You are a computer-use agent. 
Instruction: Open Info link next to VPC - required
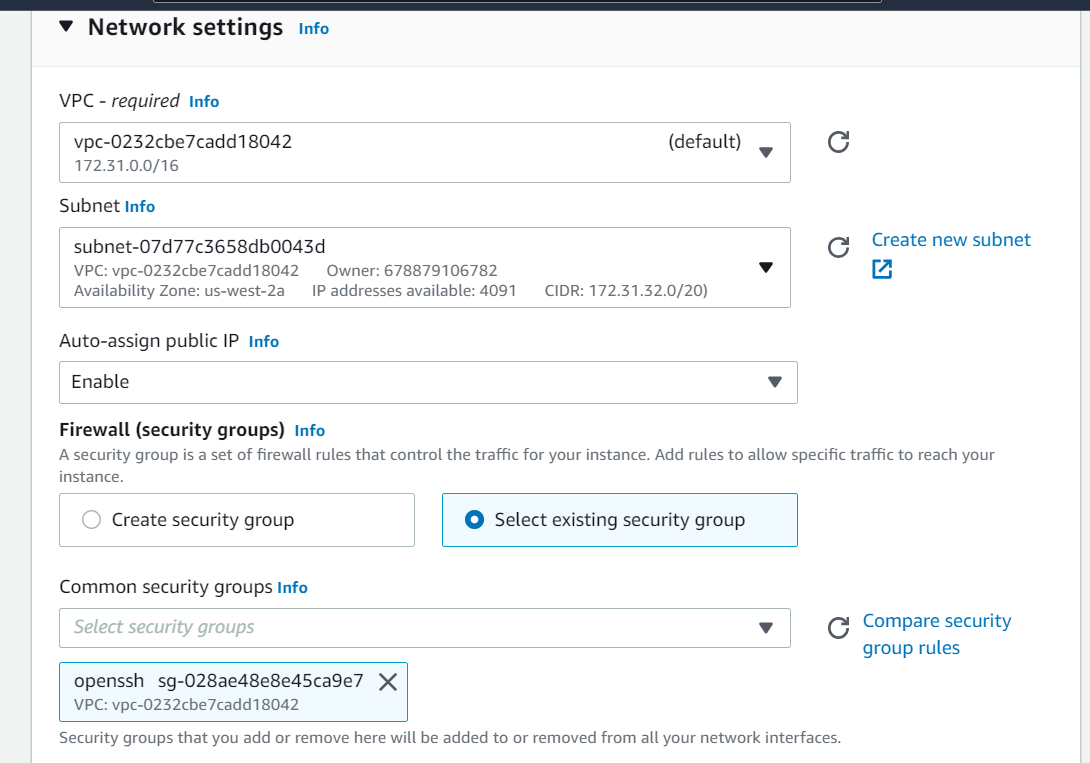(204, 101)
